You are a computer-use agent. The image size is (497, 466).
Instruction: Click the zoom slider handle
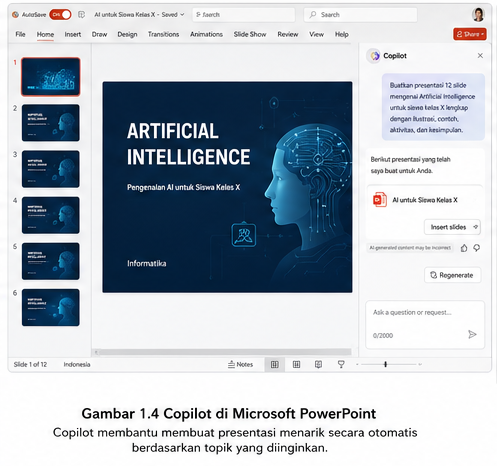385,364
